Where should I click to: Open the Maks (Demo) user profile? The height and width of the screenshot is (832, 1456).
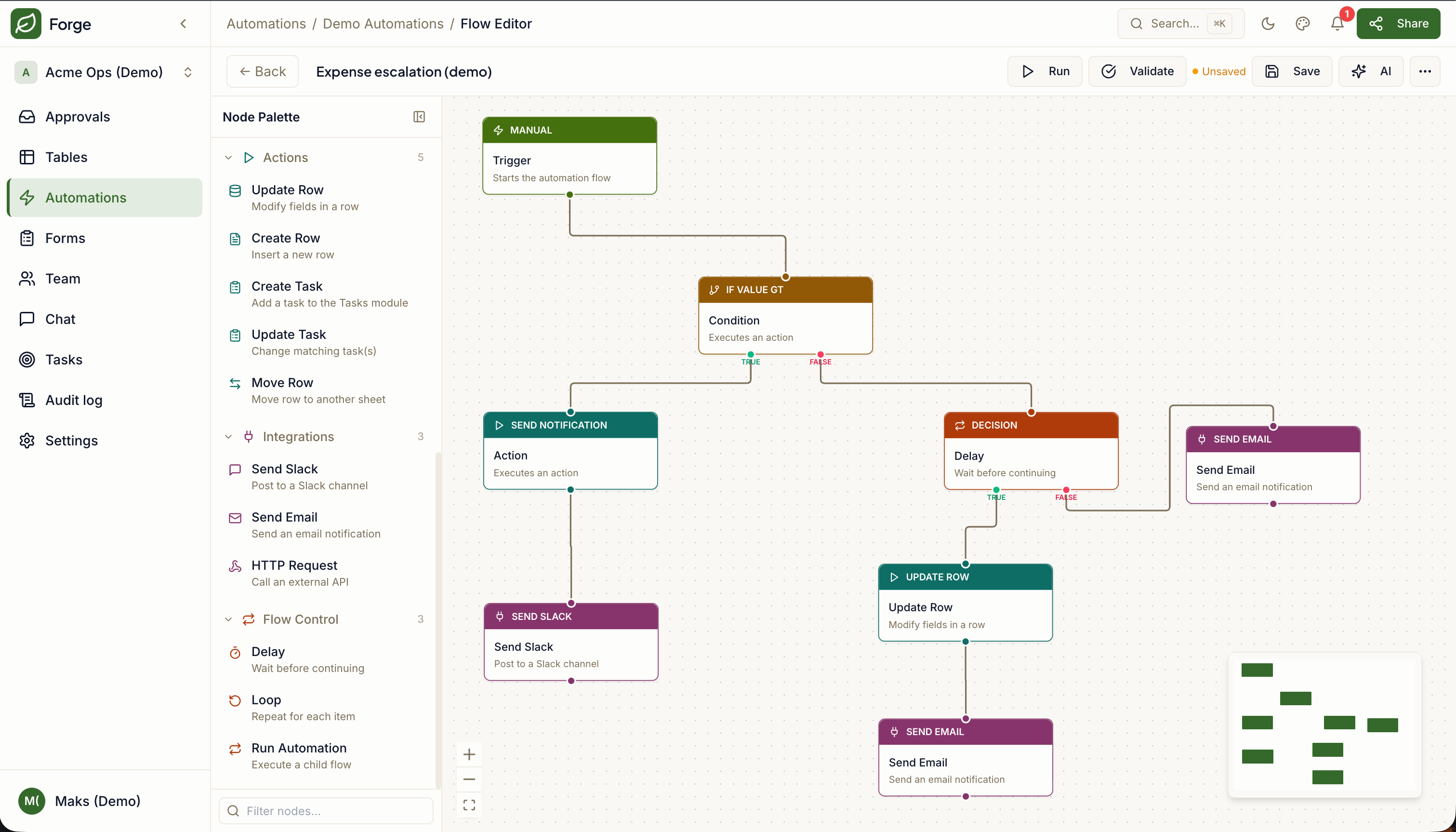105,801
